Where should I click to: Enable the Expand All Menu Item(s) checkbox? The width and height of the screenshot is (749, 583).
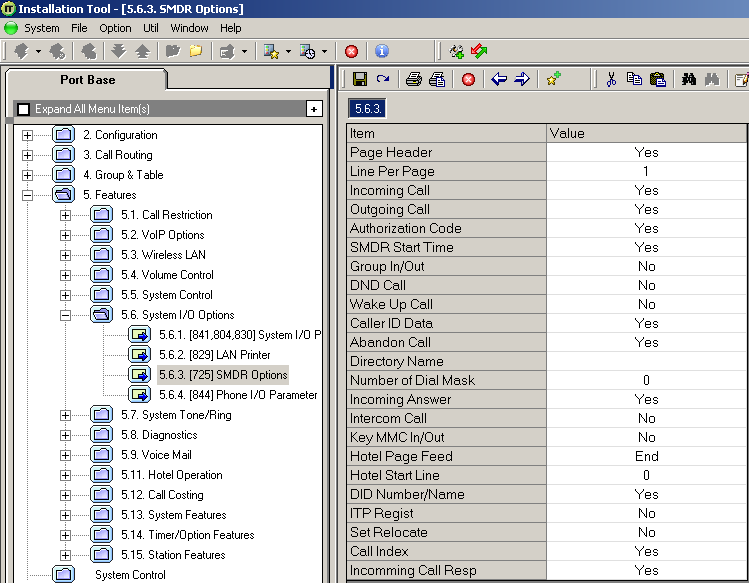coord(24,109)
